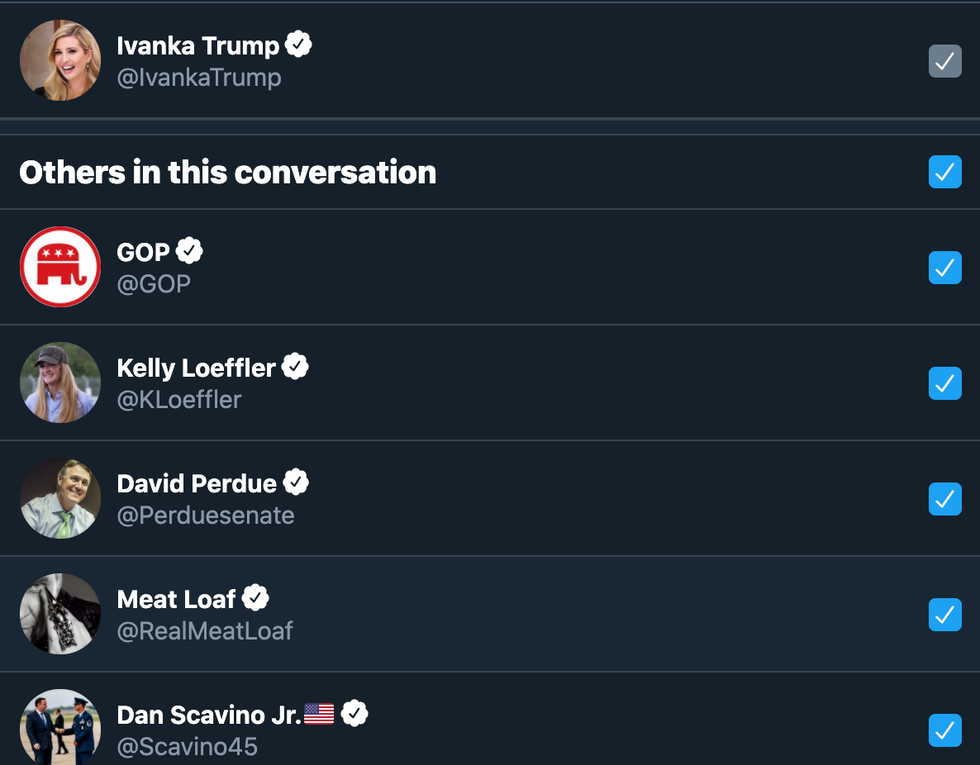Click the verified badge next to GOP
980x765 pixels.
click(x=190, y=250)
